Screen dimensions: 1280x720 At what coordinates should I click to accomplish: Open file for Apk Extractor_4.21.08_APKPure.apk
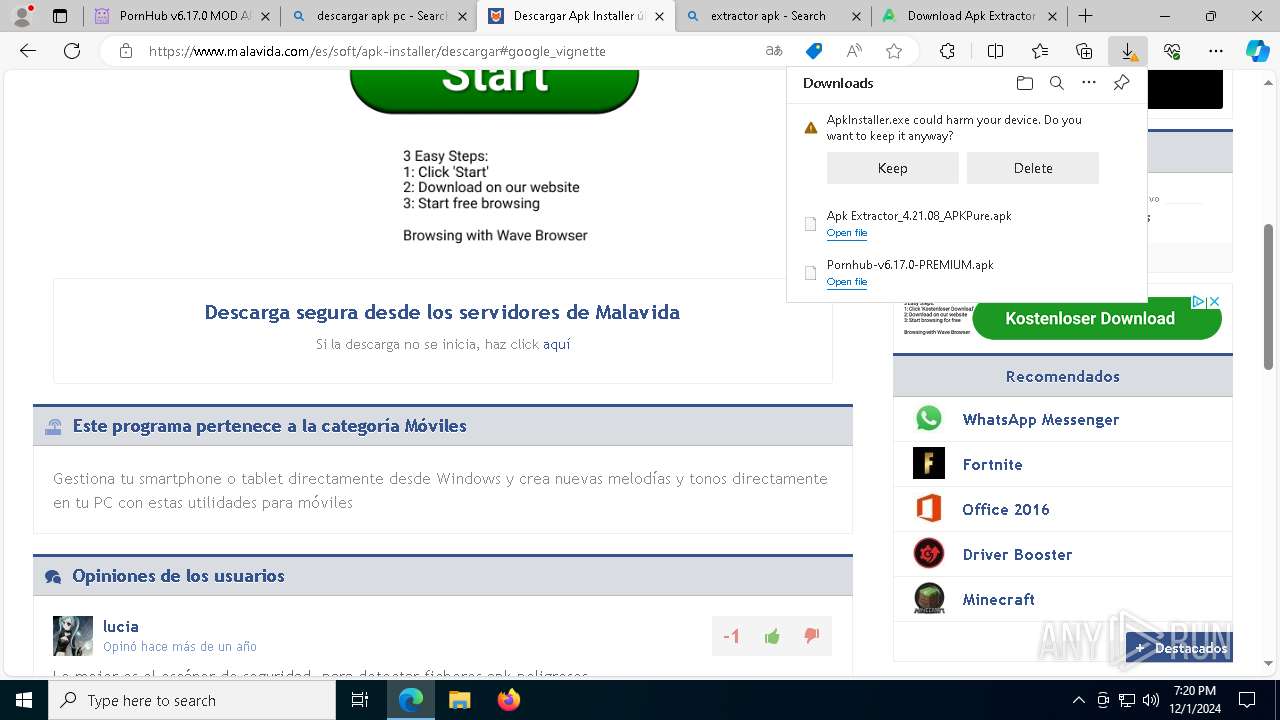[847, 233]
